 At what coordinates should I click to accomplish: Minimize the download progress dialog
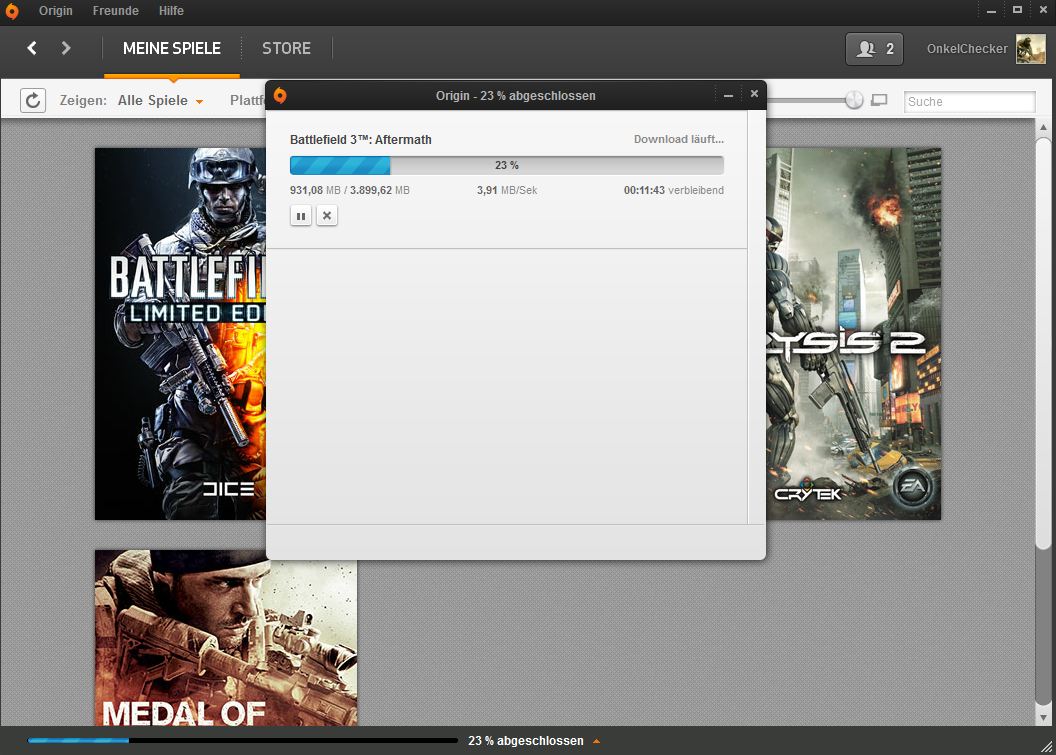tap(728, 96)
